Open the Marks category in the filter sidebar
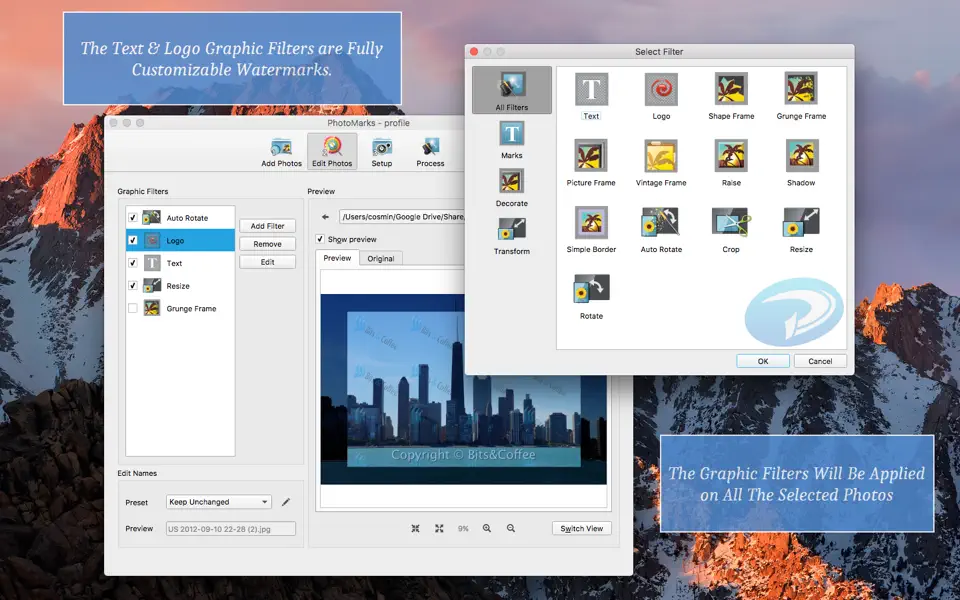The image size is (960, 600). point(511,137)
